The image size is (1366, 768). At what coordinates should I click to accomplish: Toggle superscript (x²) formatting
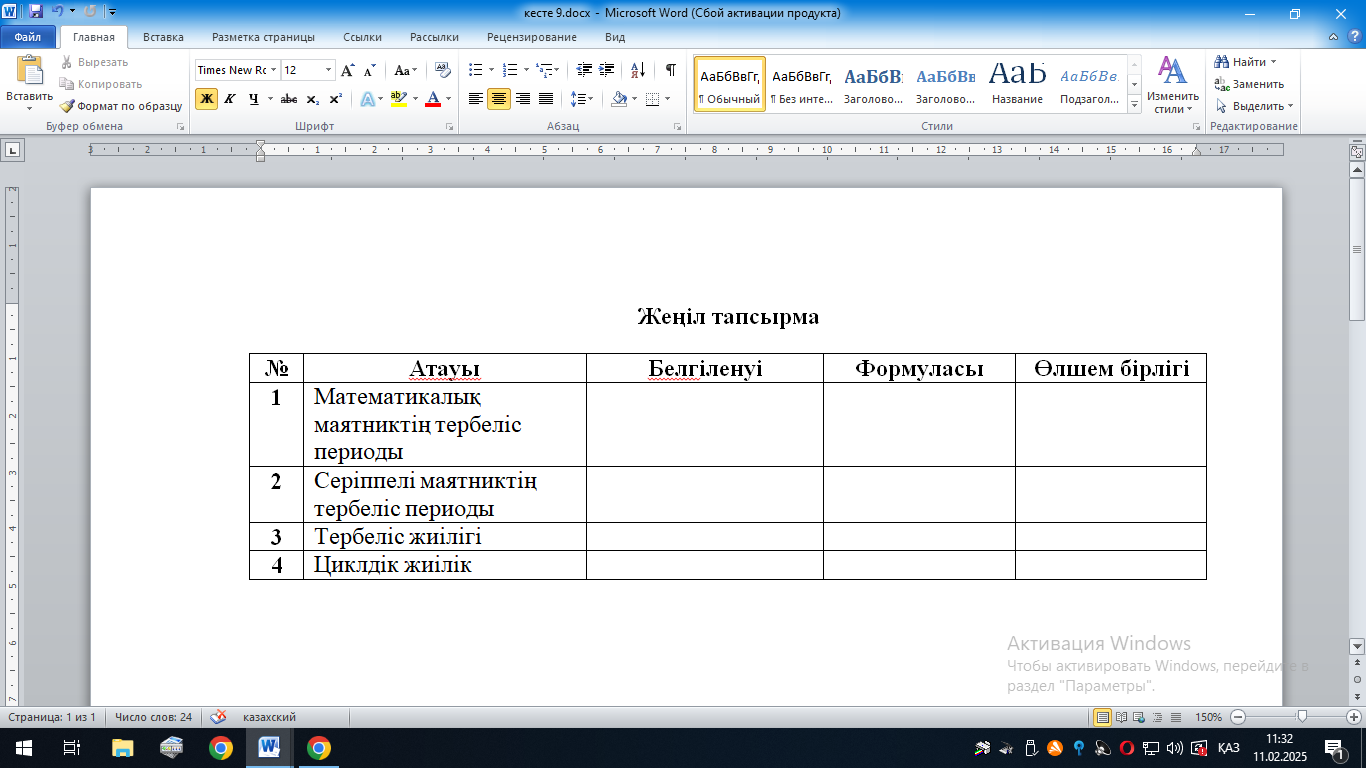[336, 99]
